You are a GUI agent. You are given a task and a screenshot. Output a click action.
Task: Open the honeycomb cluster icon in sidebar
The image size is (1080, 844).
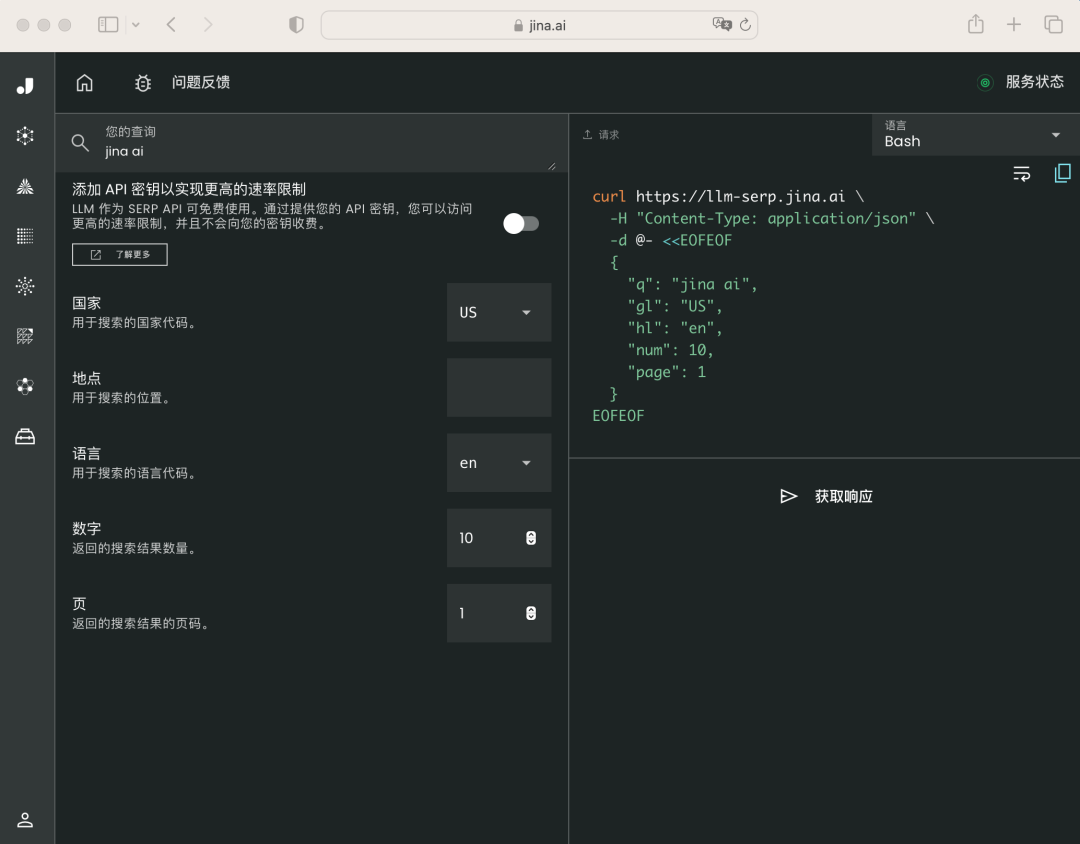coord(25,386)
